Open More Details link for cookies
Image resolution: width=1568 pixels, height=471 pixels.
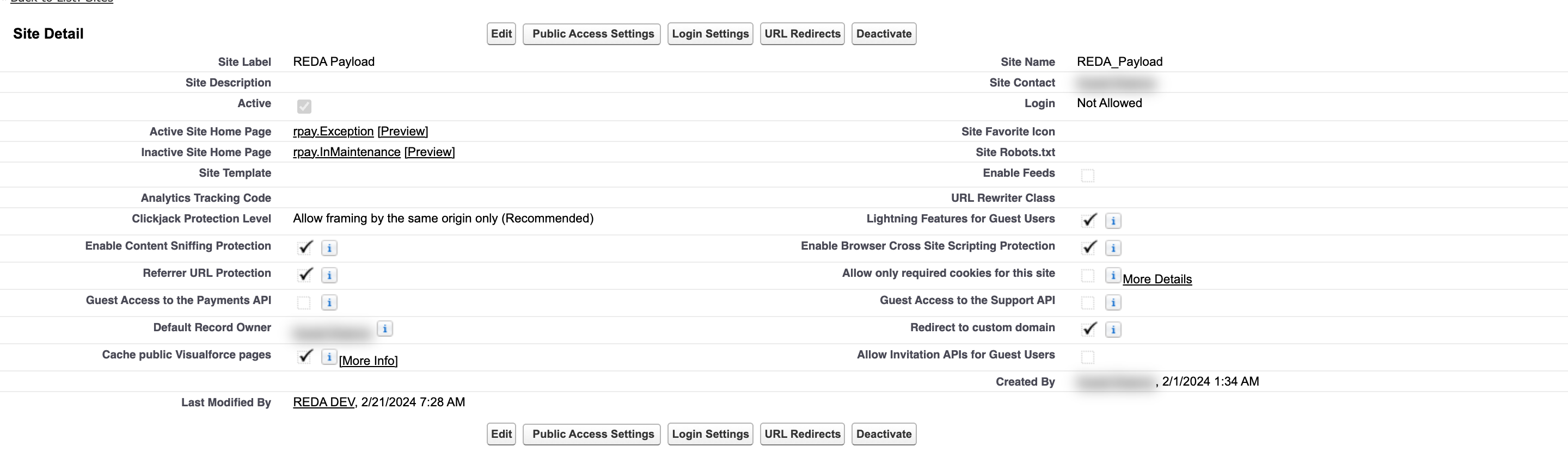[x=1157, y=279]
